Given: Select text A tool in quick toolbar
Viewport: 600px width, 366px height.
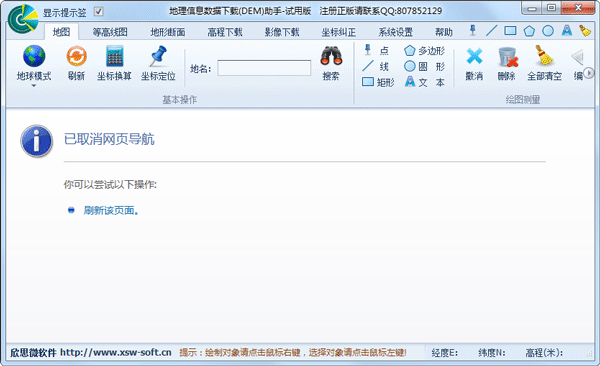Looking at the screenshot, I should (567, 30).
